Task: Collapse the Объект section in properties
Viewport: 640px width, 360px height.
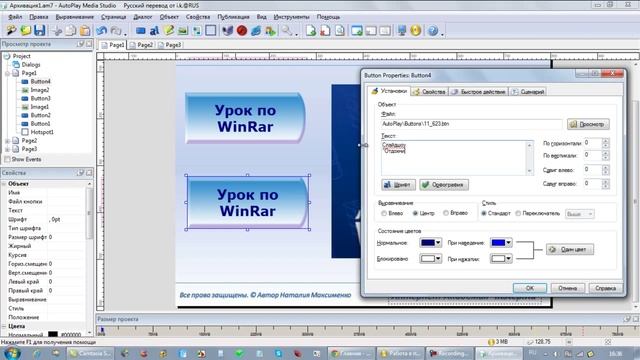Action: pos(4,184)
